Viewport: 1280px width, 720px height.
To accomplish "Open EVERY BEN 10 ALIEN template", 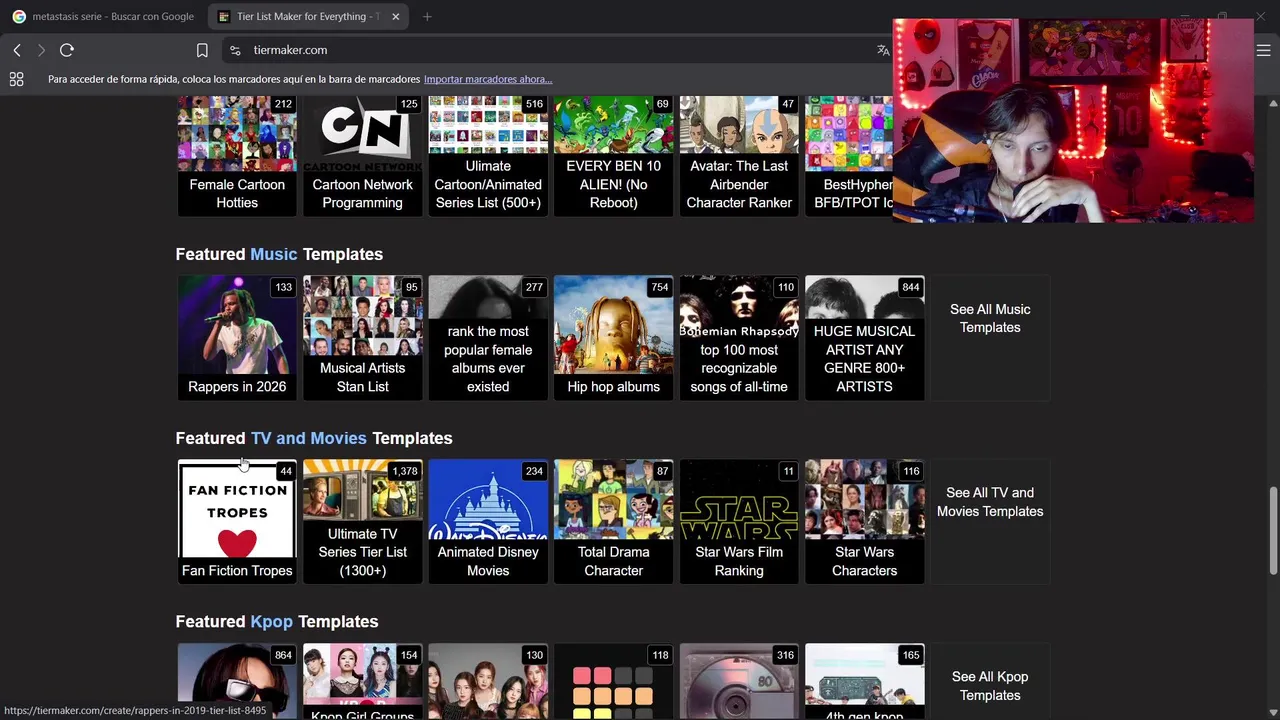I will click(614, 156).
